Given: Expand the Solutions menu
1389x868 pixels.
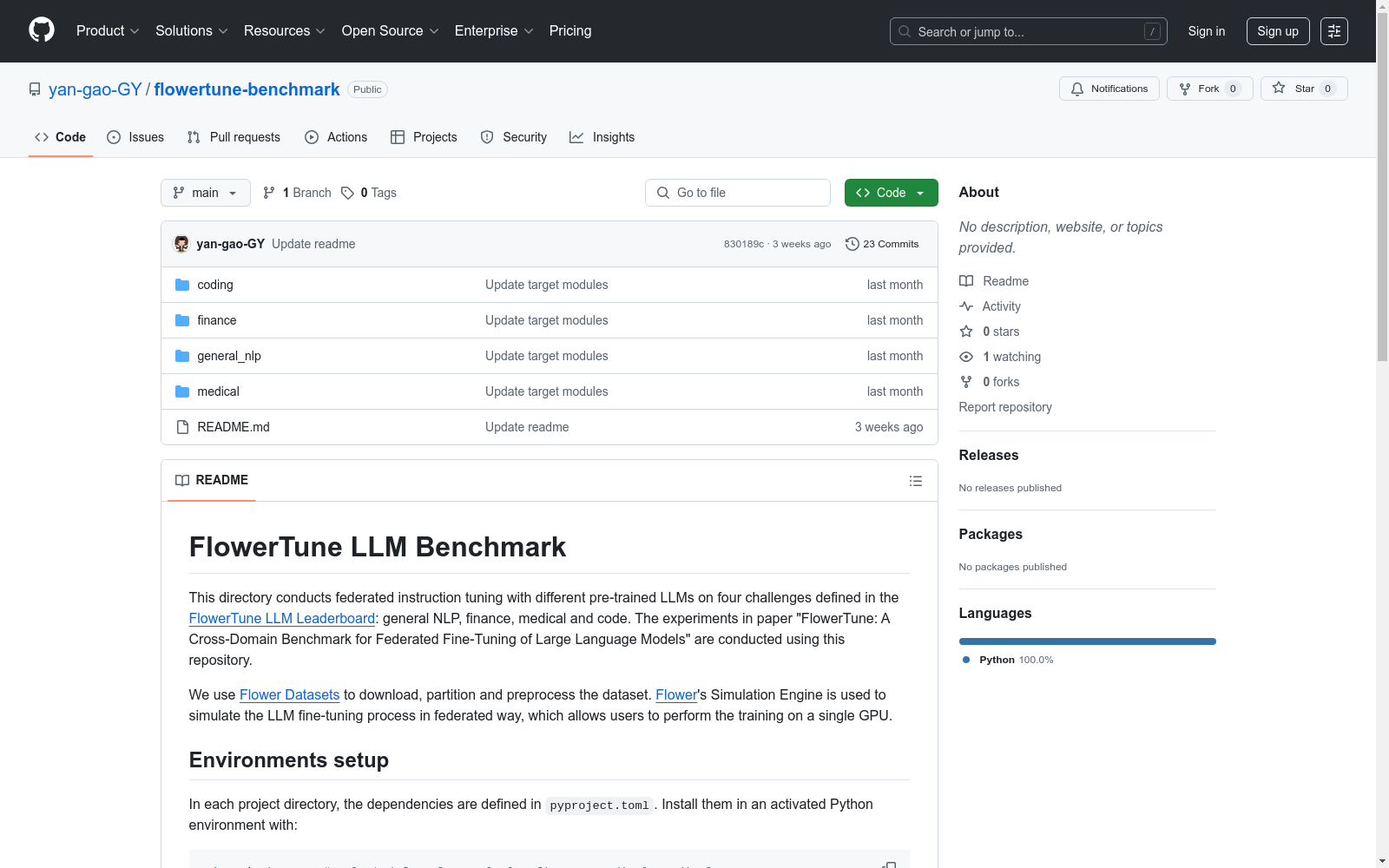Looking at the screenshot, I should pos(192,31).
